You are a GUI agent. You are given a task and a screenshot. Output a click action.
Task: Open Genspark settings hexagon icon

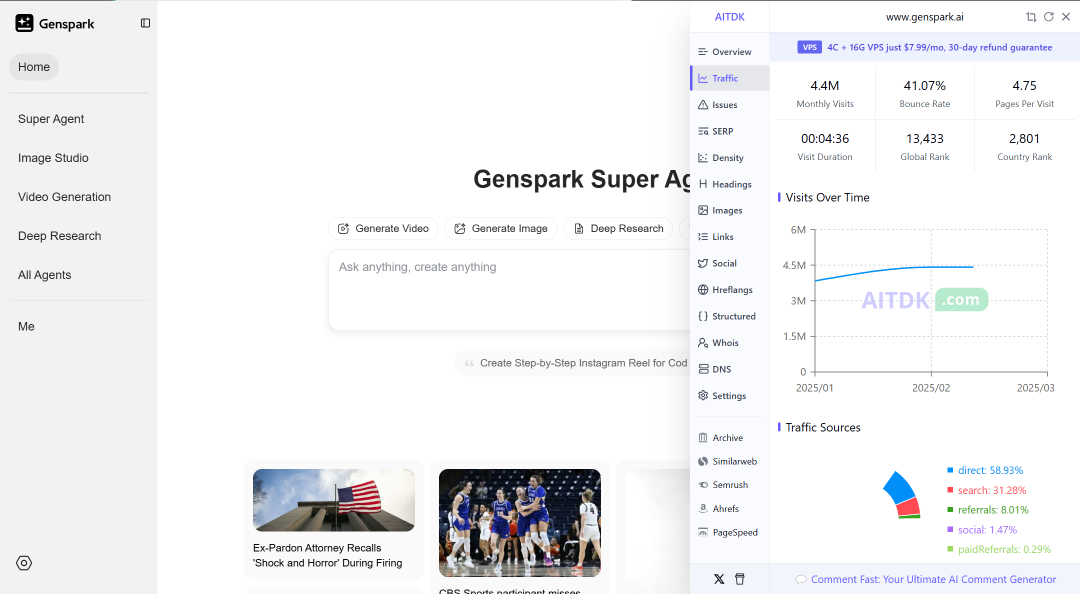(x=24, y=563)
